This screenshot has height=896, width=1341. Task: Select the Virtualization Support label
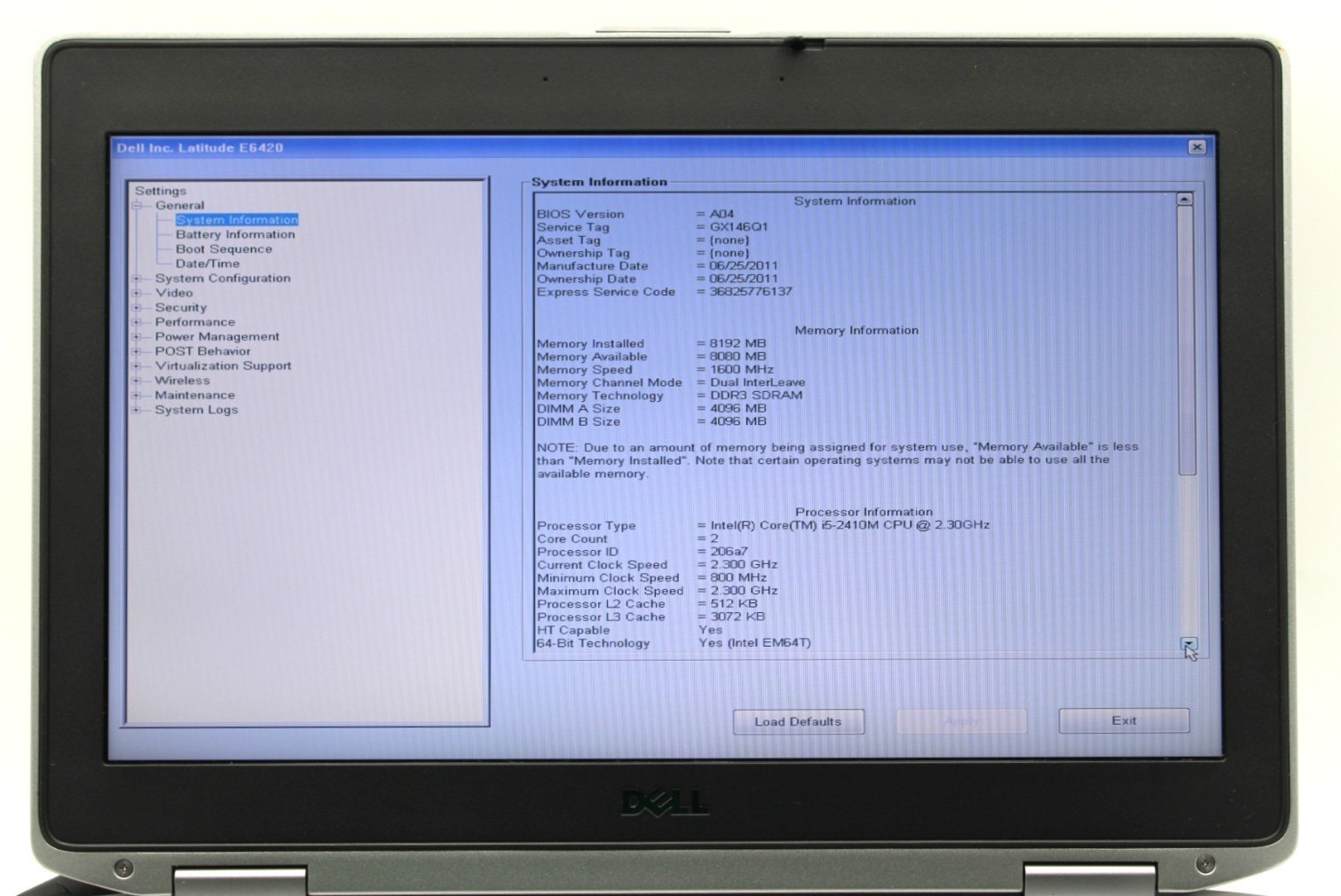pos(223,366)
